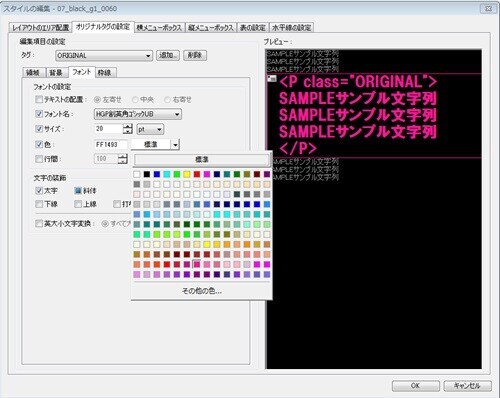Click the size spinner arrows
Screen dimensions: 500x398
click(128, 129)
